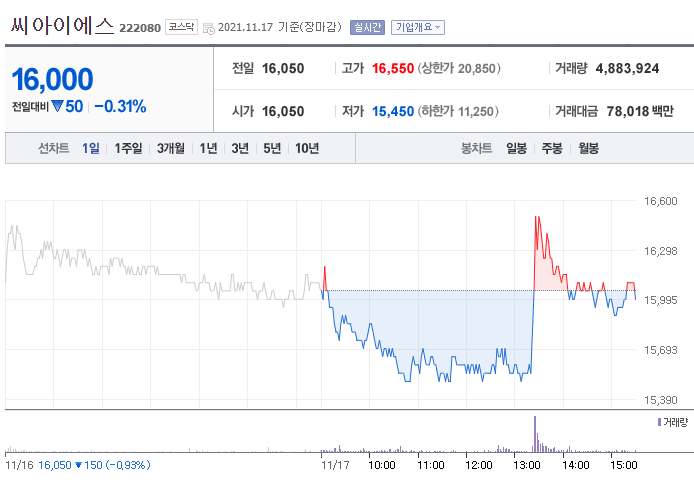Click the 상한가 20,850 text
The image size is (694, 483).
click(459, 68)
